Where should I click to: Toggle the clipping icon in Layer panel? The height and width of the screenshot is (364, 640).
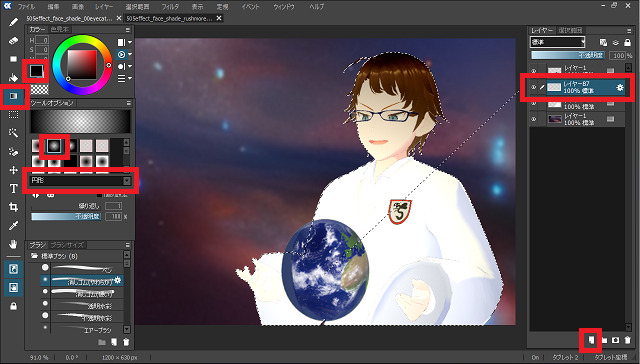(616, 42)
